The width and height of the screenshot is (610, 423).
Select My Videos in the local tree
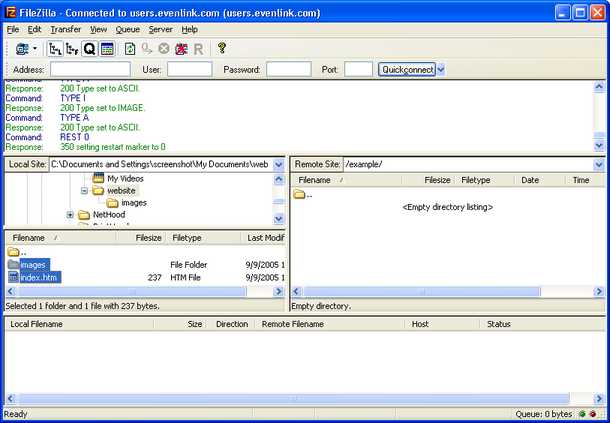pyautogui.click(x=125, y=179)
